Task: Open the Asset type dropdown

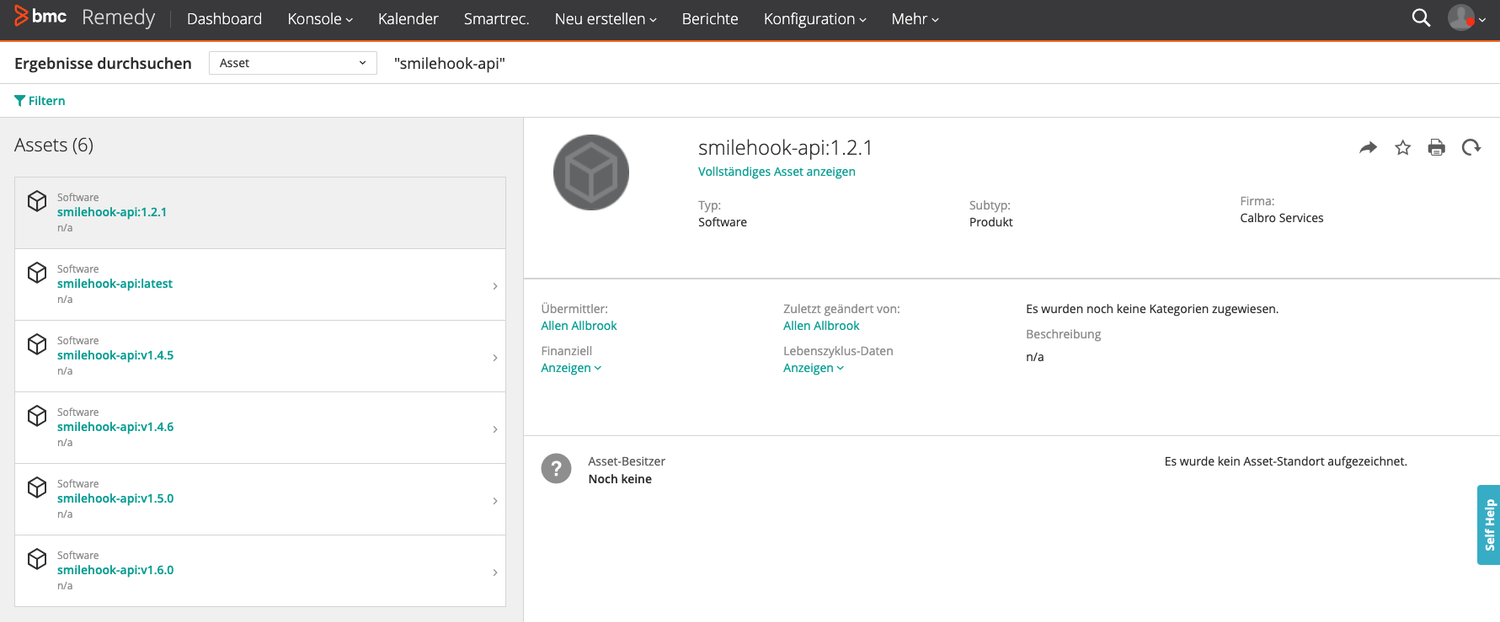Action: (x=293, y=63)
